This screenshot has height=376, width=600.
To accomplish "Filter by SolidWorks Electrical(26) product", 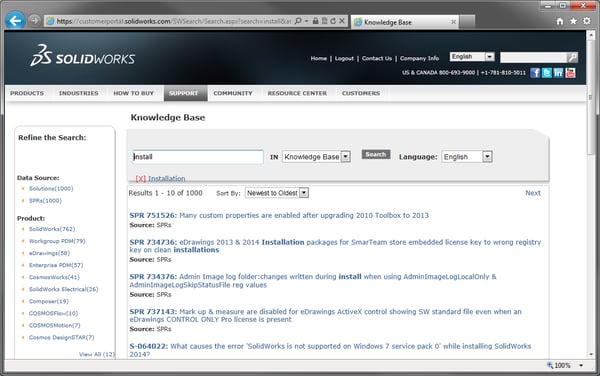I will (x=64, y=289).
